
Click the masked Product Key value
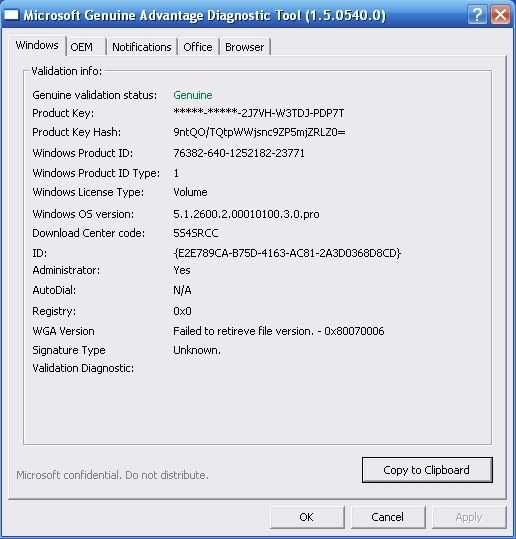(259, 113)
